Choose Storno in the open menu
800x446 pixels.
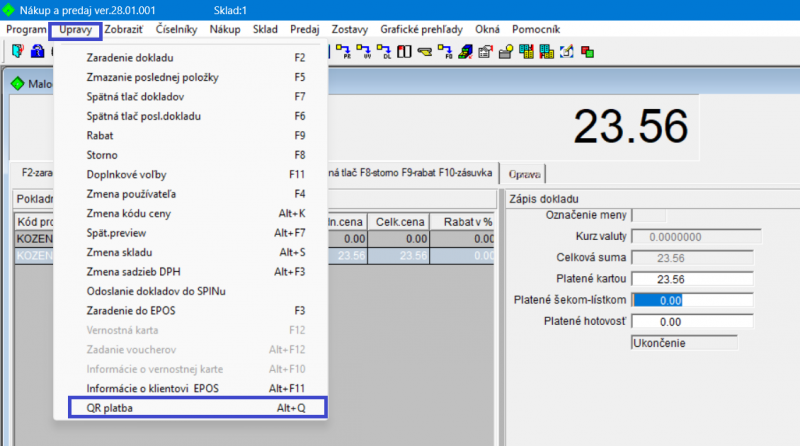pos(102,155)
